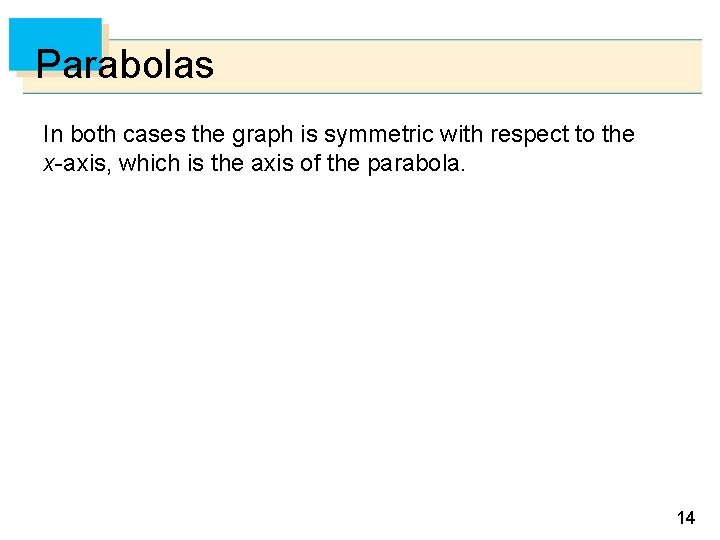Click the word 'graph' in the sentence
Screen dimensions: 720x540
click(262, 135)
